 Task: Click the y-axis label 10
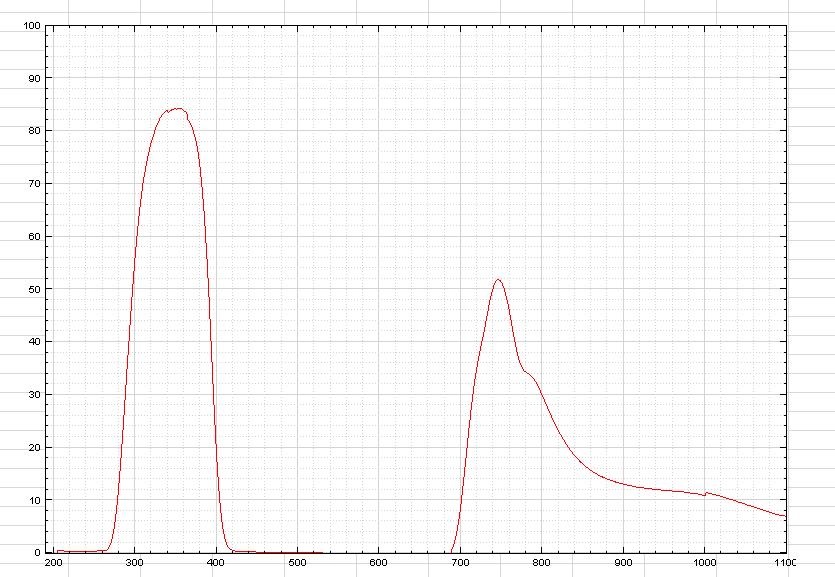tap(34, 500)
